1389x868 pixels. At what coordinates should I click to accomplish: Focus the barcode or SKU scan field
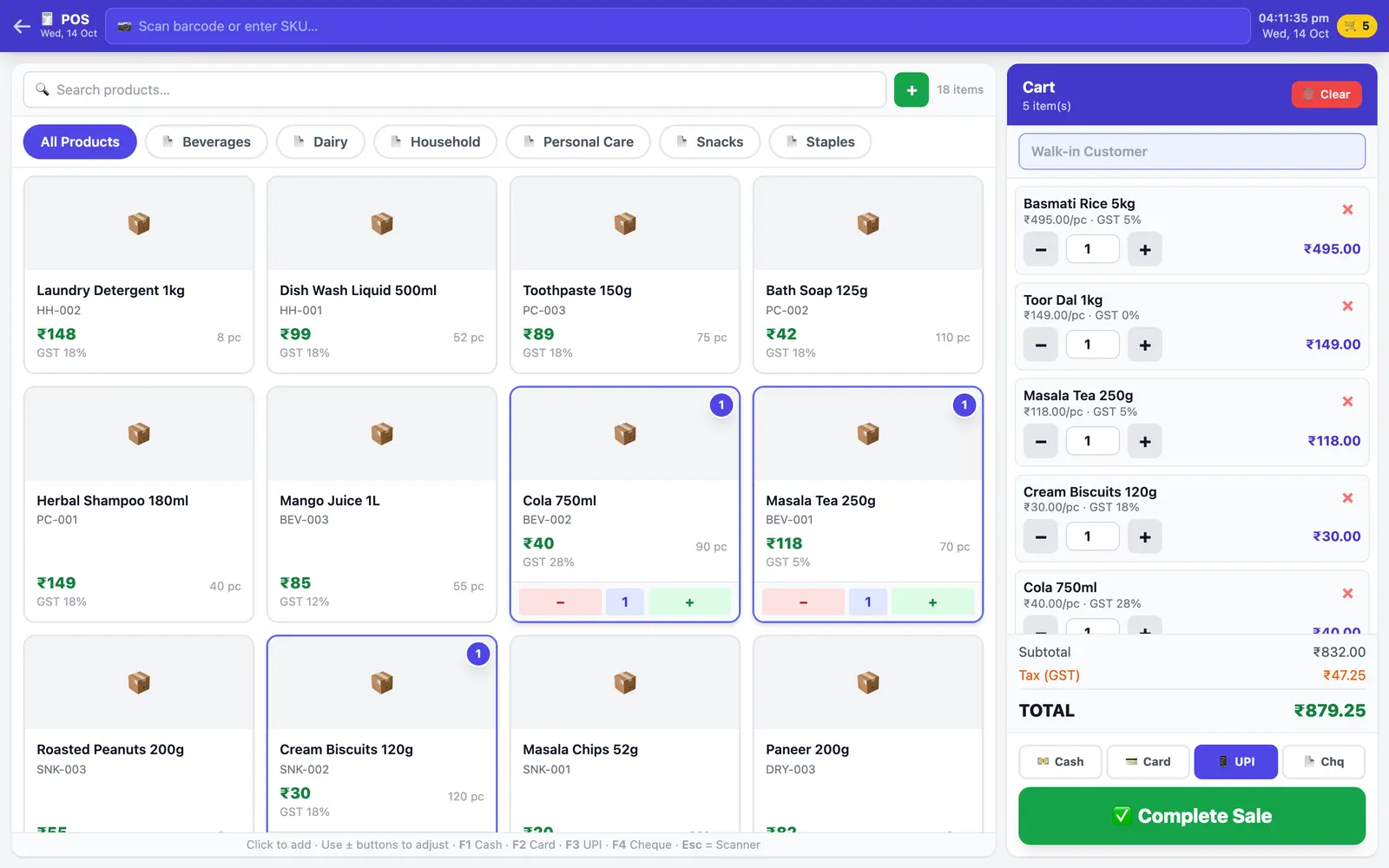(677, 26)
